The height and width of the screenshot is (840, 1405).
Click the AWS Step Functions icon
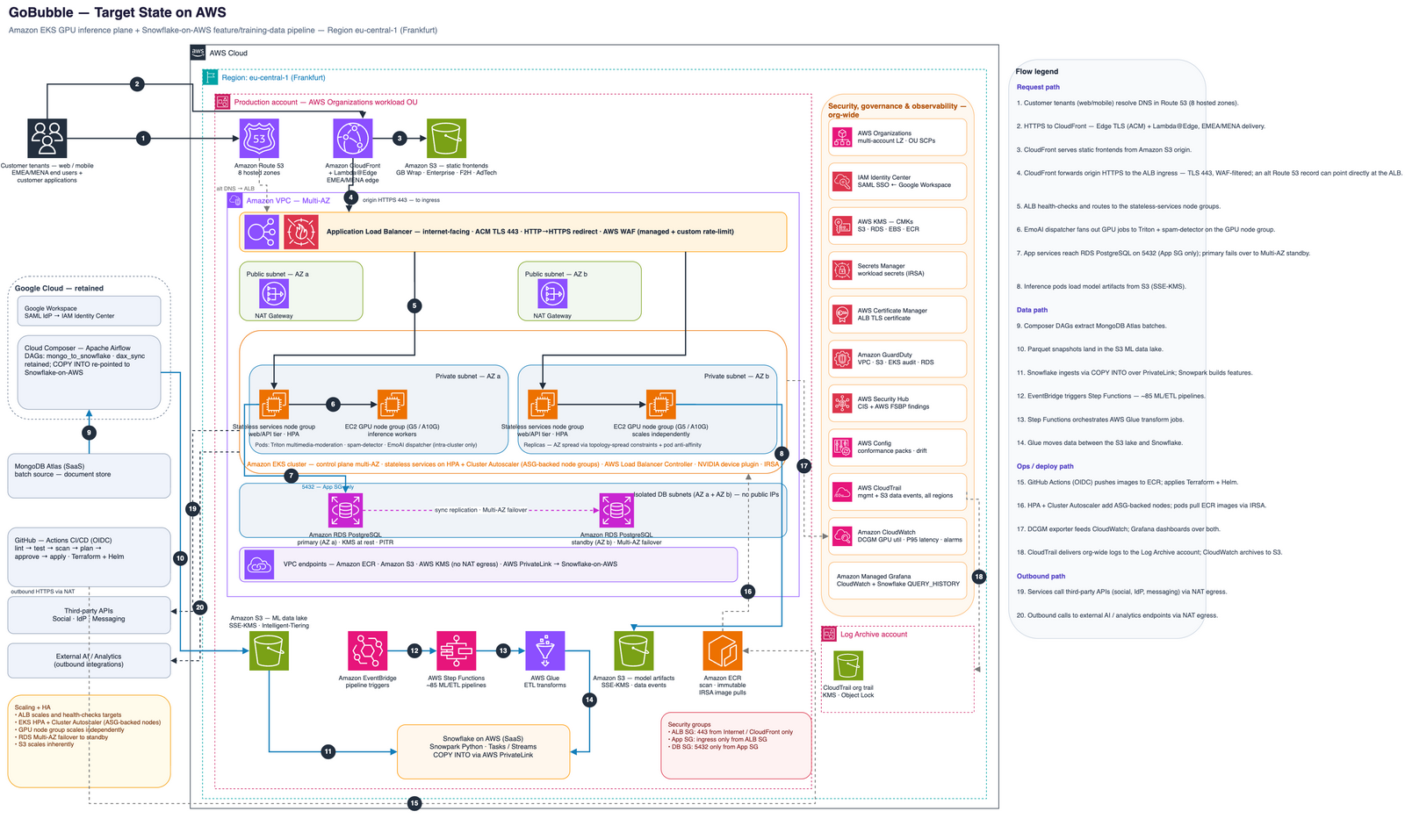tap(457, 651)
